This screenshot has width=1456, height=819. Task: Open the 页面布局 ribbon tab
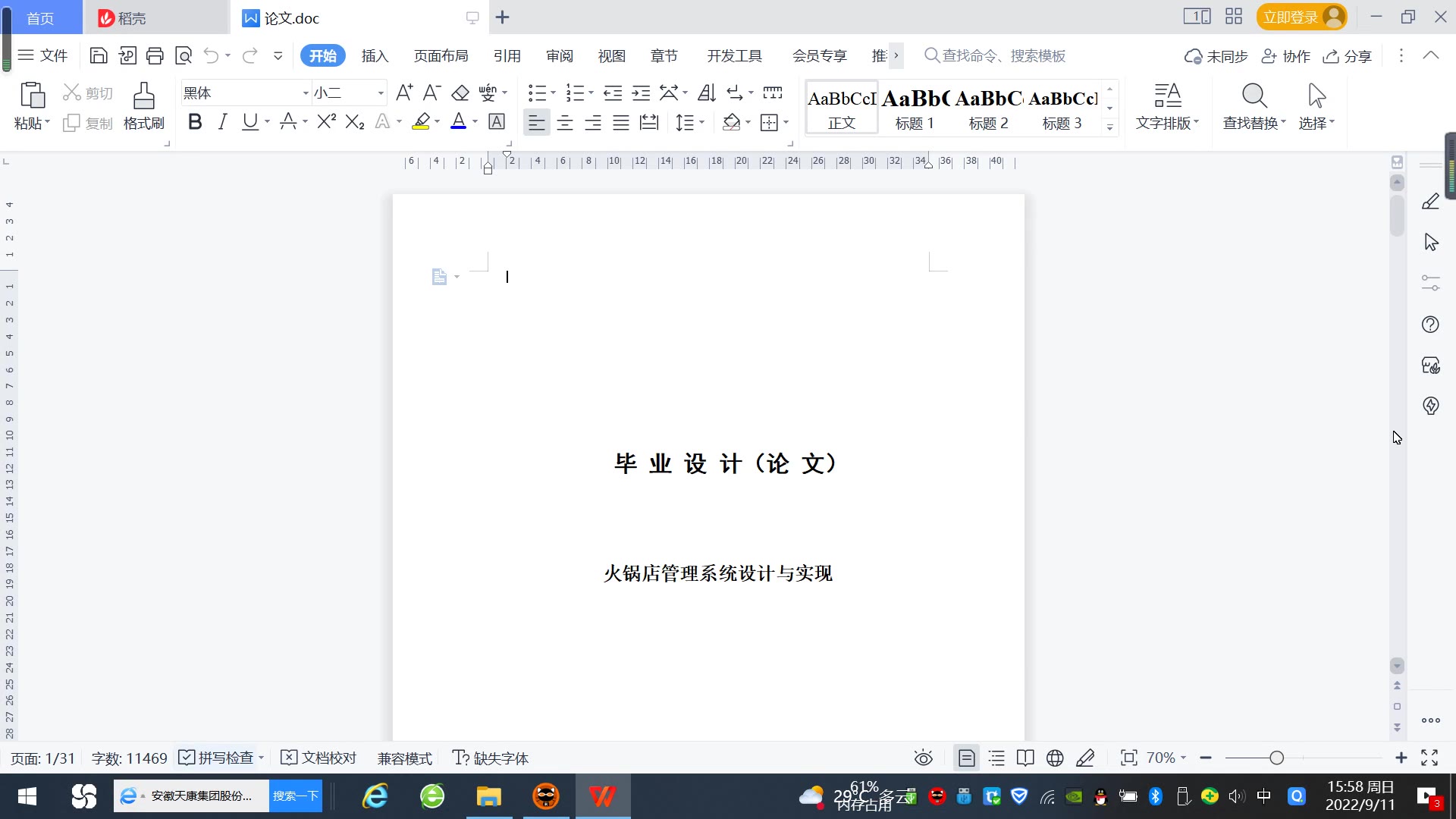click(x=441, y=56)
